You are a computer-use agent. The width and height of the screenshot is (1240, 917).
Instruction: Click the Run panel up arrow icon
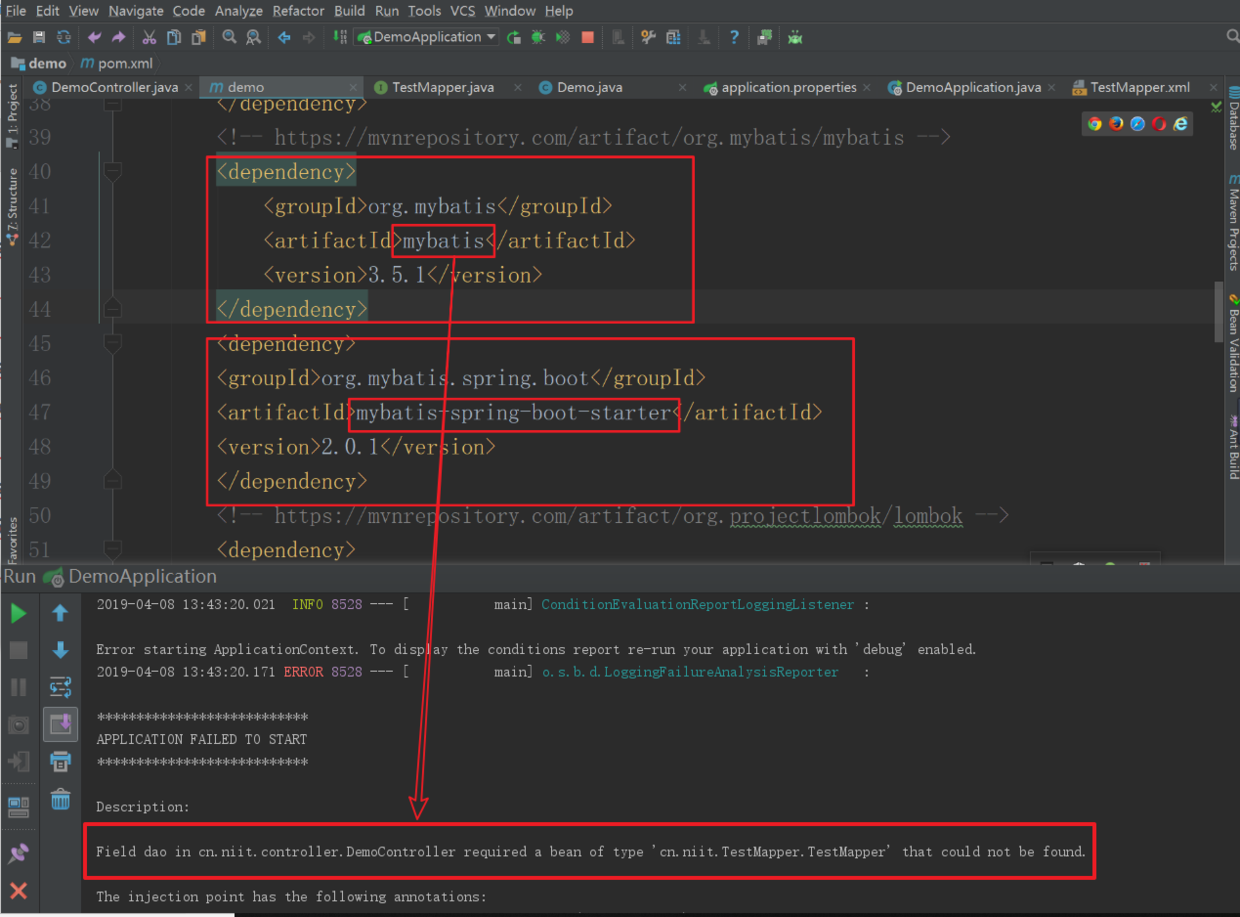click(x=60, y=613)
